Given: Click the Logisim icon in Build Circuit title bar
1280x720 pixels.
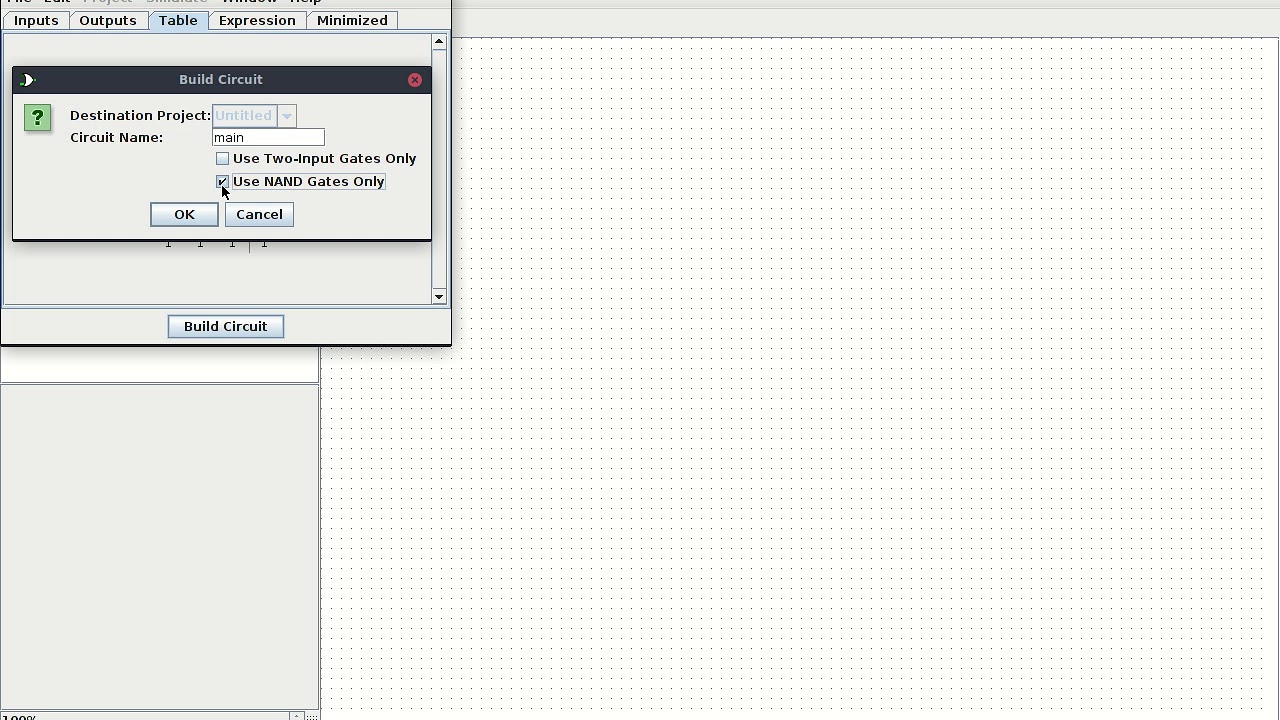Looking at the screenshot, I should pyautogui.click(x=27, y=80).
